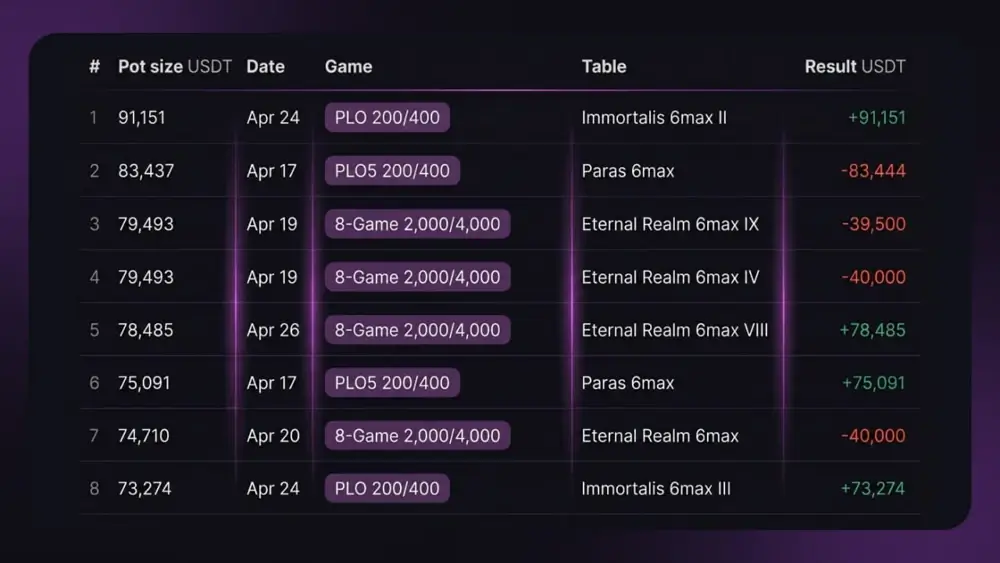The width and height of the screenshot is (1000, 563).
Task: Select the 73,274 pot size in row 8
Action: point(145,488)
